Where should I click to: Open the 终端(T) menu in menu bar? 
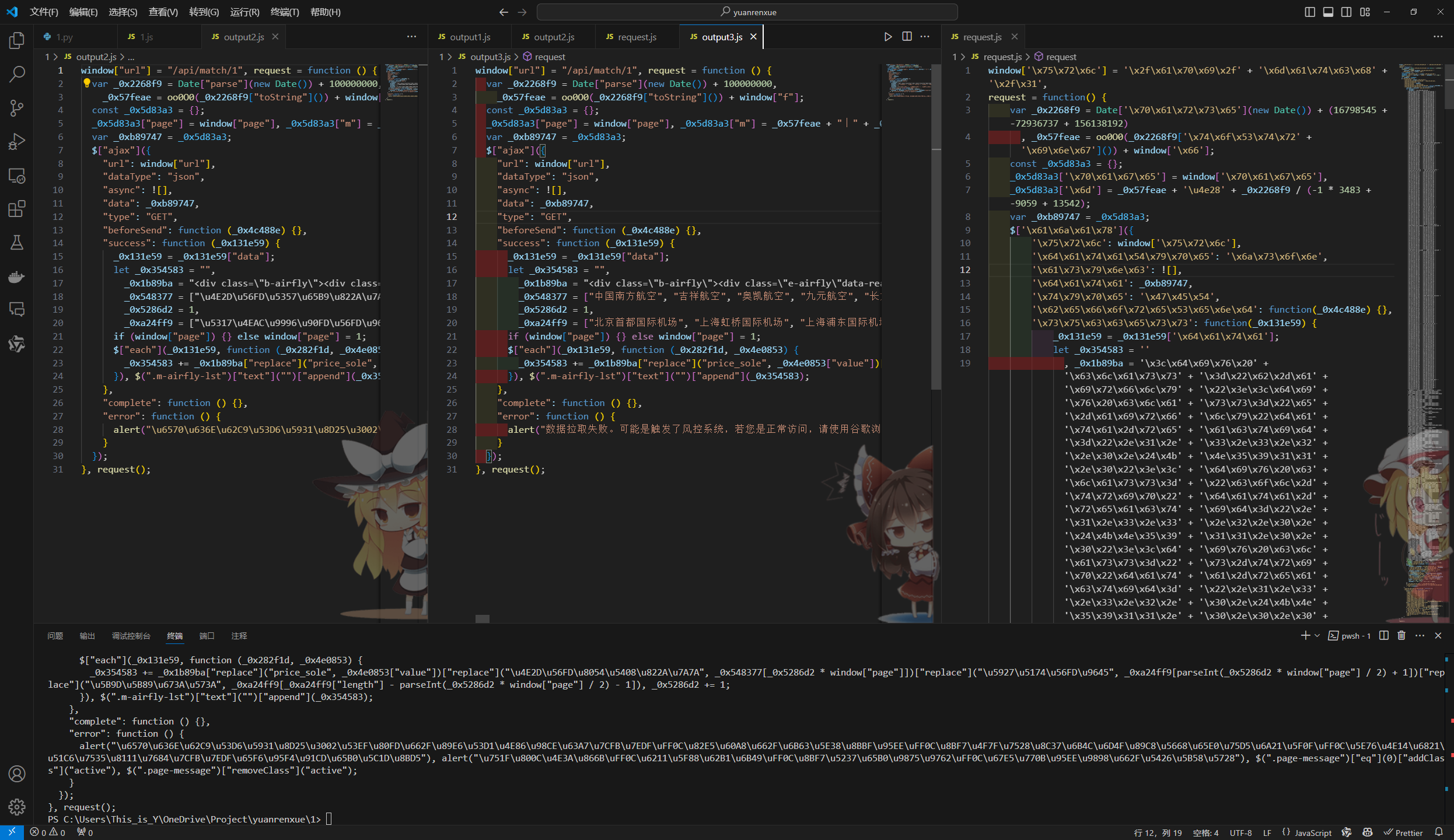[284, 12]
